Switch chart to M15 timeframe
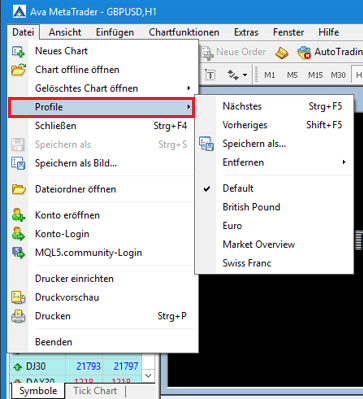This screenshot has height=399, width=363. tap(315, 75)
